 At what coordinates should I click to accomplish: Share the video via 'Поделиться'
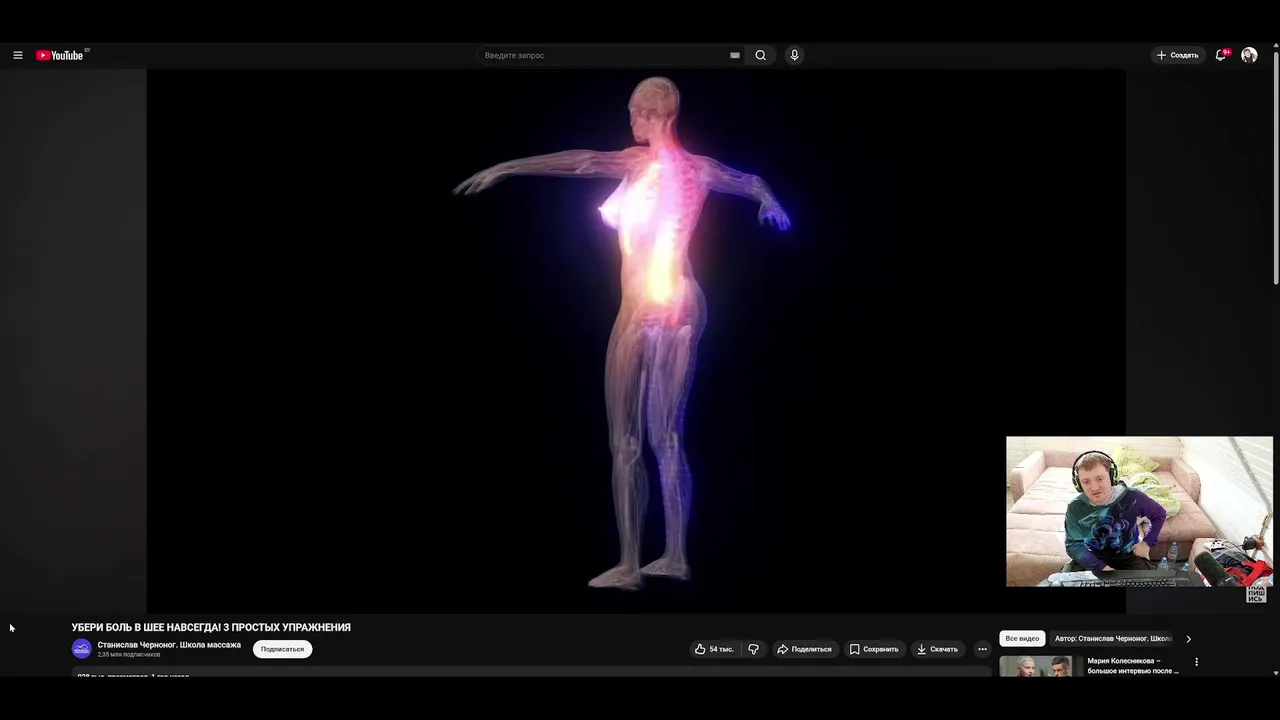[804, 649]
